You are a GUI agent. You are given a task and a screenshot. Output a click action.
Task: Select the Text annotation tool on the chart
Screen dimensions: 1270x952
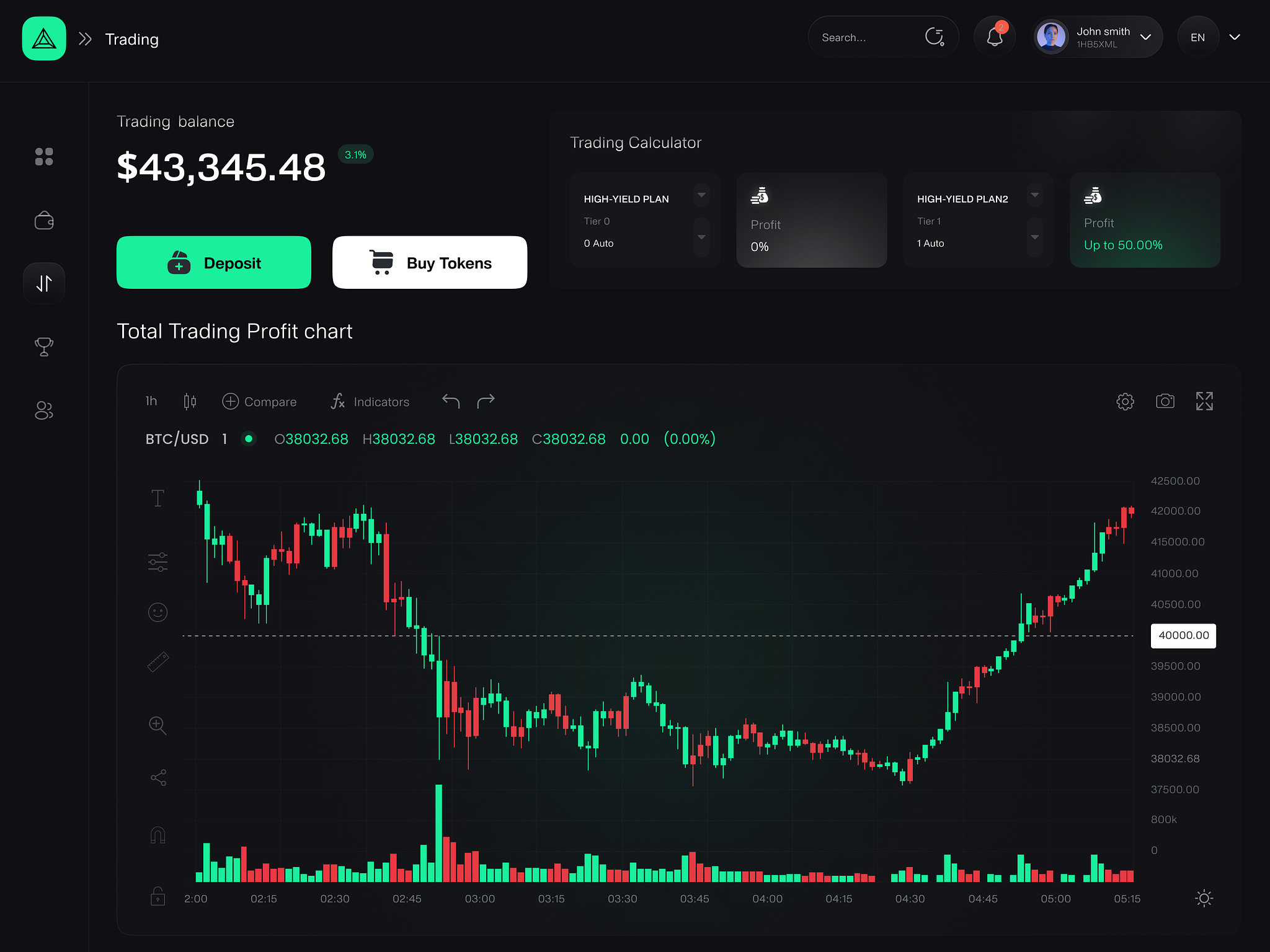[158, 497]
